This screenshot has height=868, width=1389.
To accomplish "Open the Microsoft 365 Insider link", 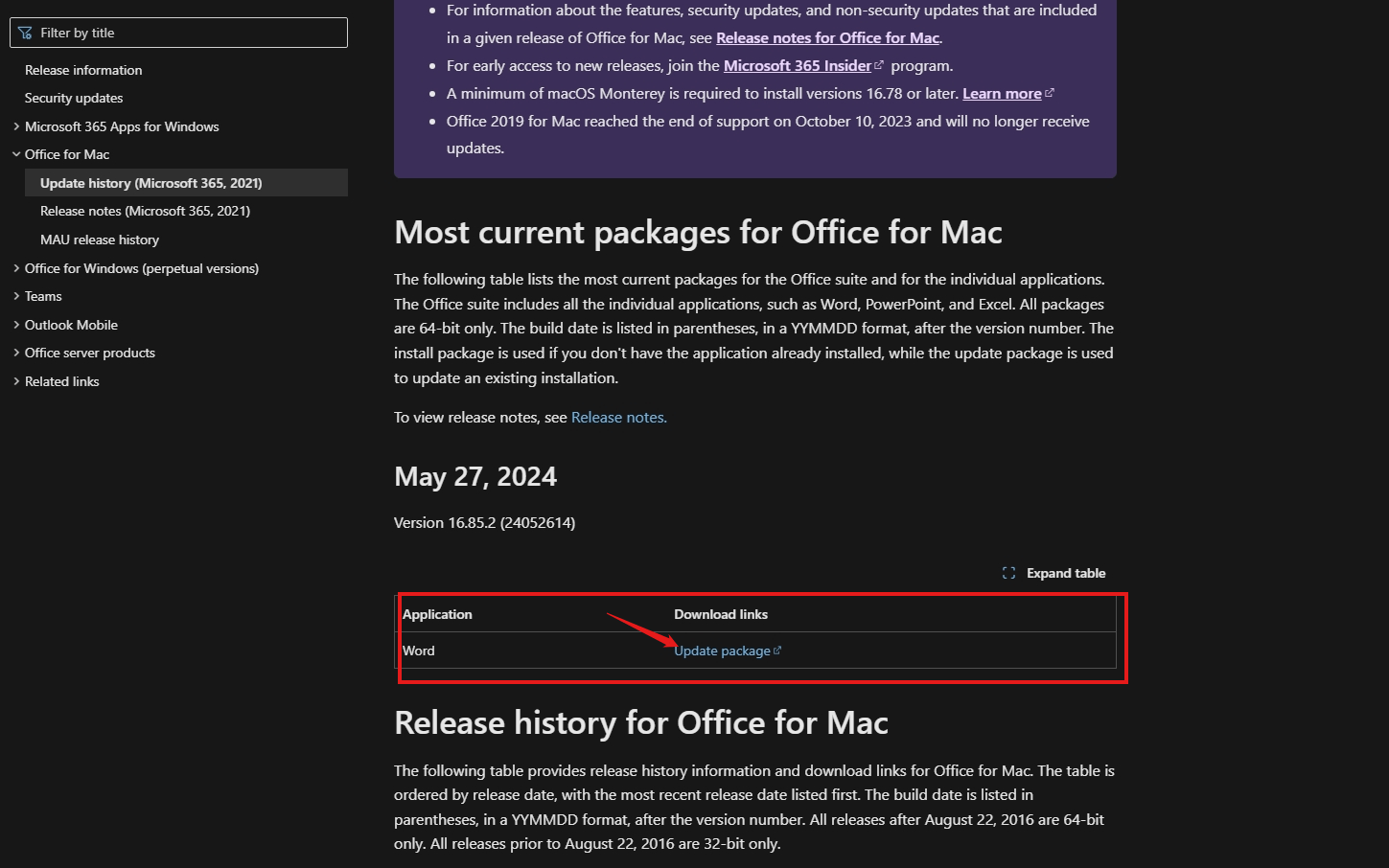I will click(798, 65).
